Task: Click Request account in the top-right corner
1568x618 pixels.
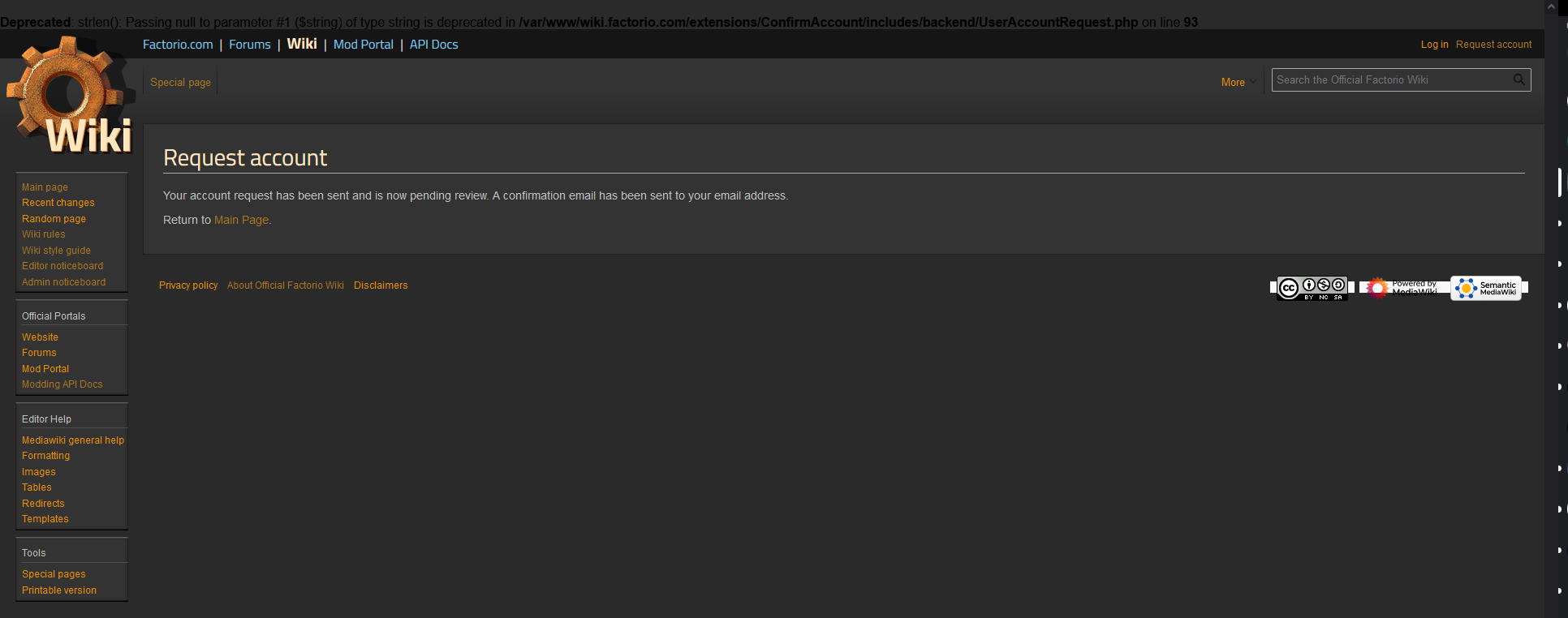Action: [x=1493, y=45]
